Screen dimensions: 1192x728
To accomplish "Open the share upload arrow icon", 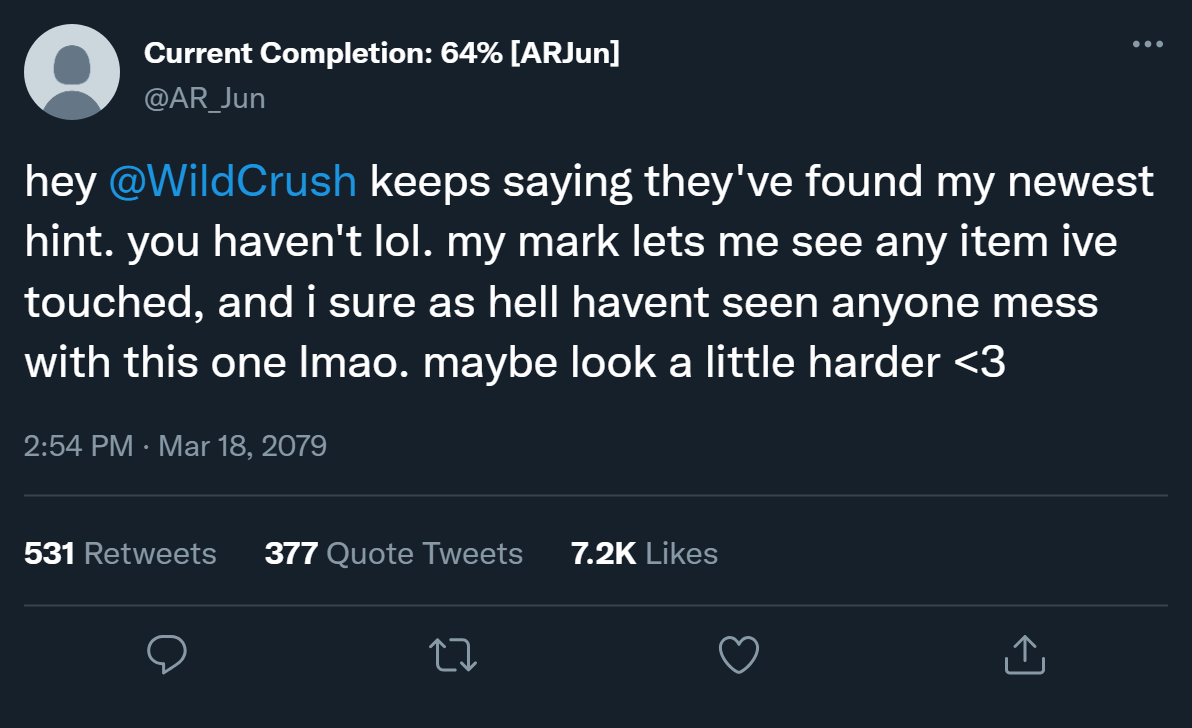I will [x=1024, y=655].
